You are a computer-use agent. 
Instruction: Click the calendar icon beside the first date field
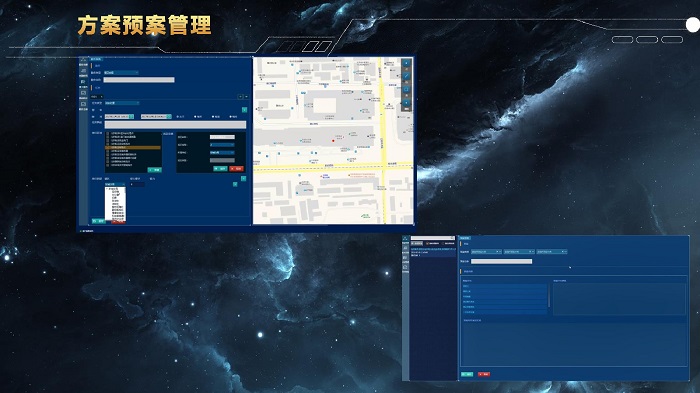pos(131,117)
